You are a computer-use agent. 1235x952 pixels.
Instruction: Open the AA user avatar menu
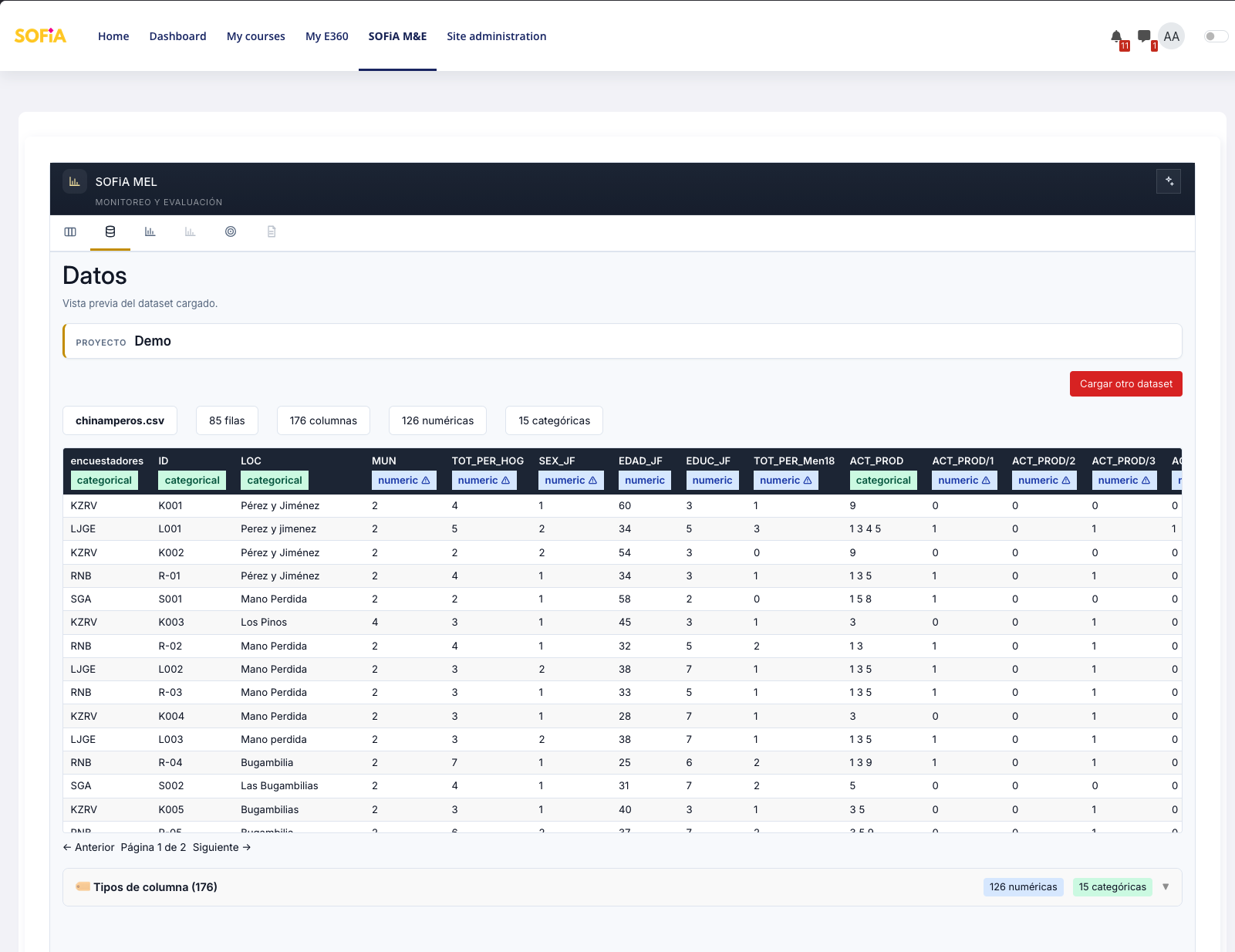[x=1172, y=36]
